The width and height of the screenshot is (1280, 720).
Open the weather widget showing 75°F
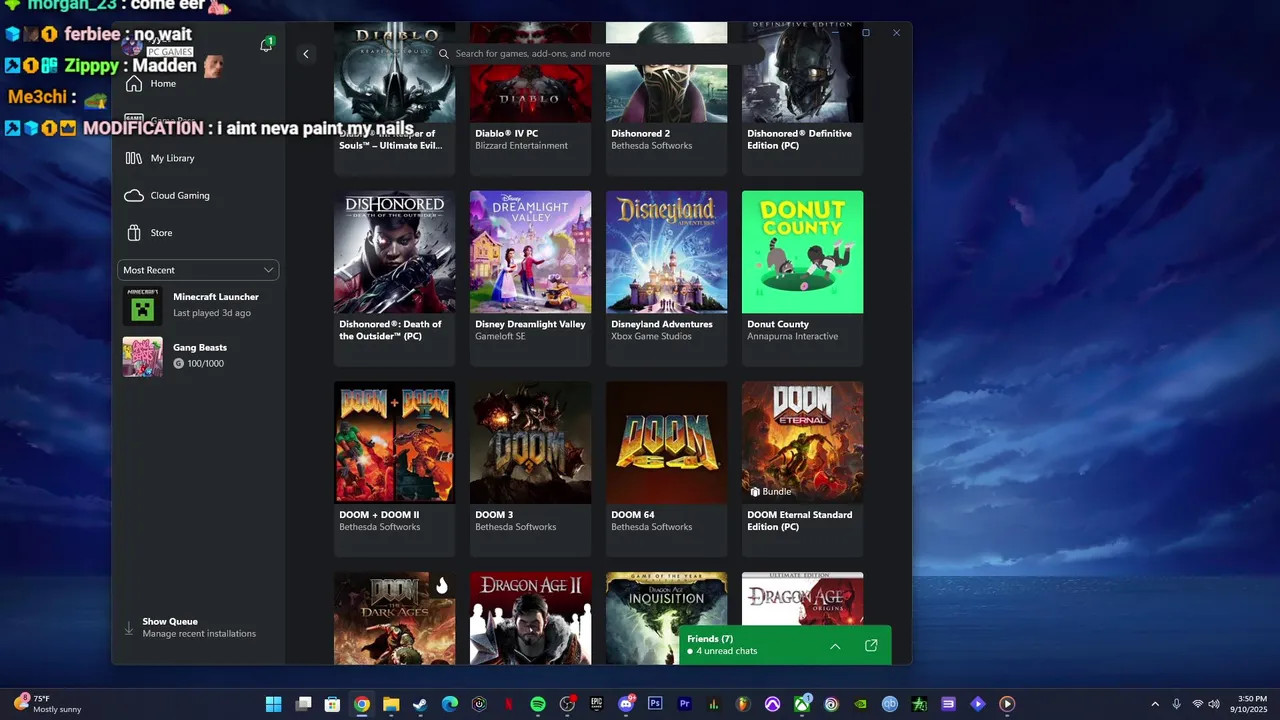point(48,704)
